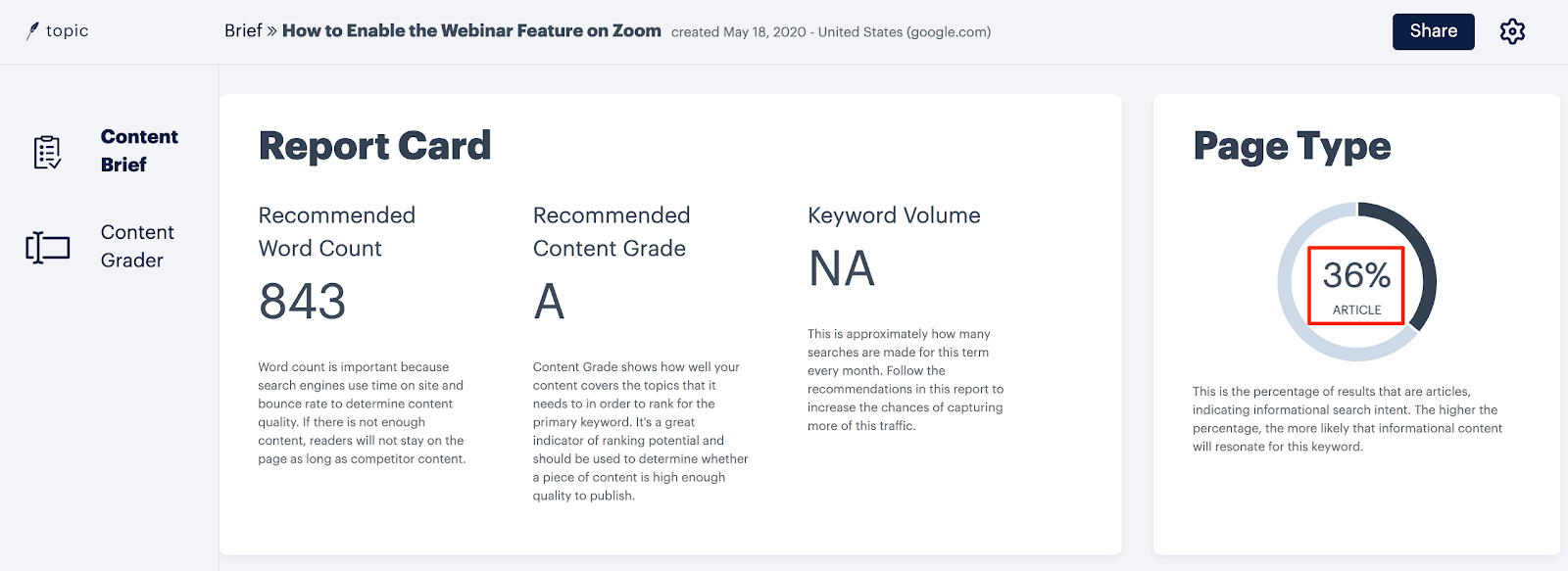Click the Share button

click(1433, 31)
